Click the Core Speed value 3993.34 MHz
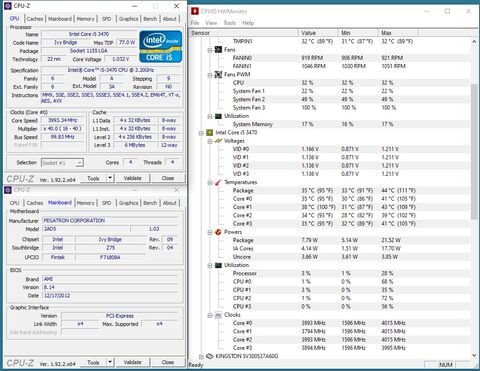This screenshot has height=371, width=480. [x=63, y=120]
